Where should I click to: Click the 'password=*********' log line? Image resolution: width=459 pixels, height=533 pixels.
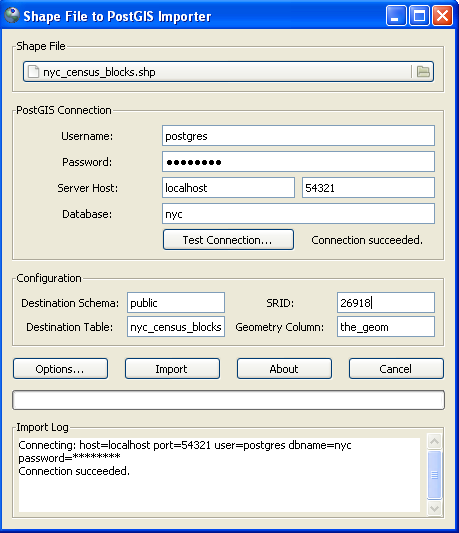coord(69,458)
